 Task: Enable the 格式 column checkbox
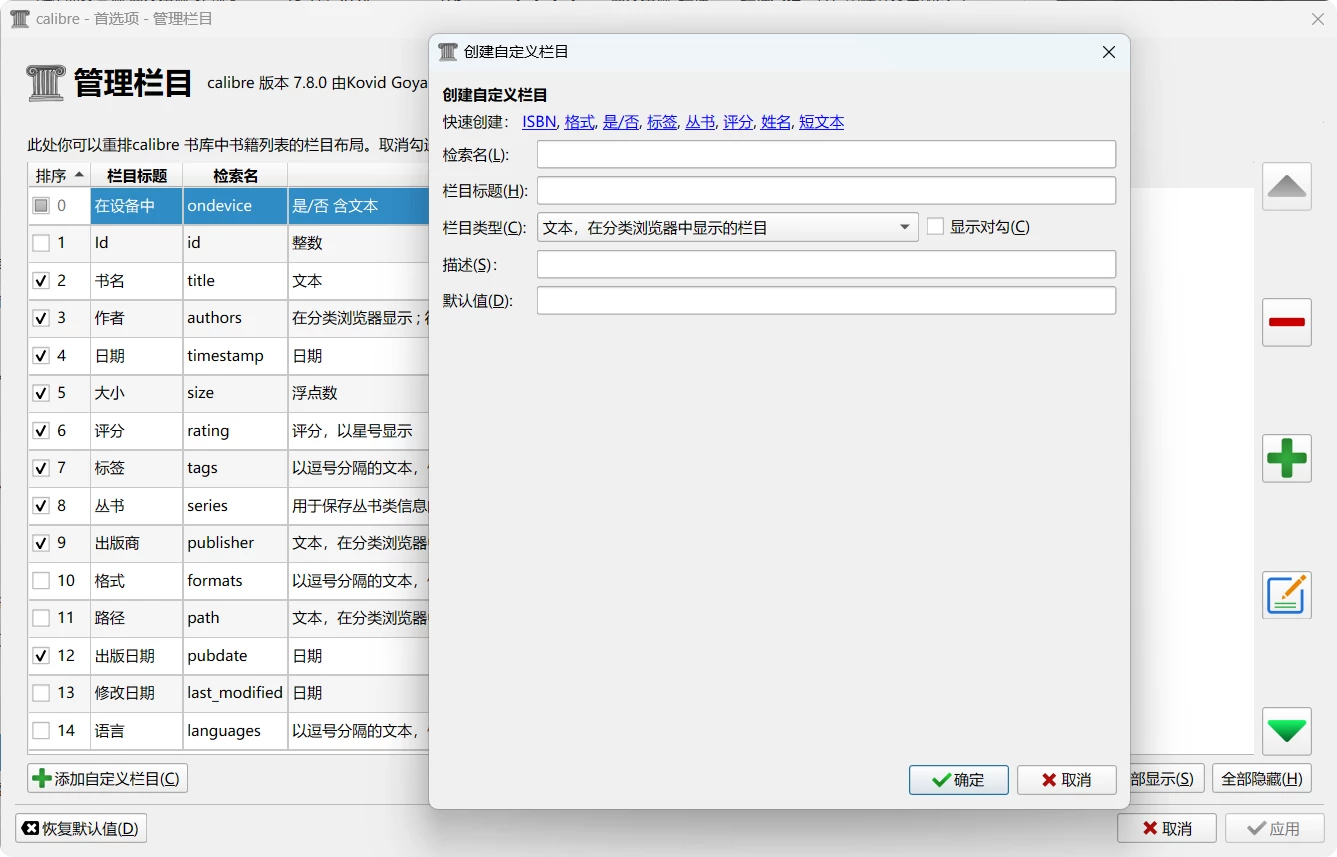41,581
